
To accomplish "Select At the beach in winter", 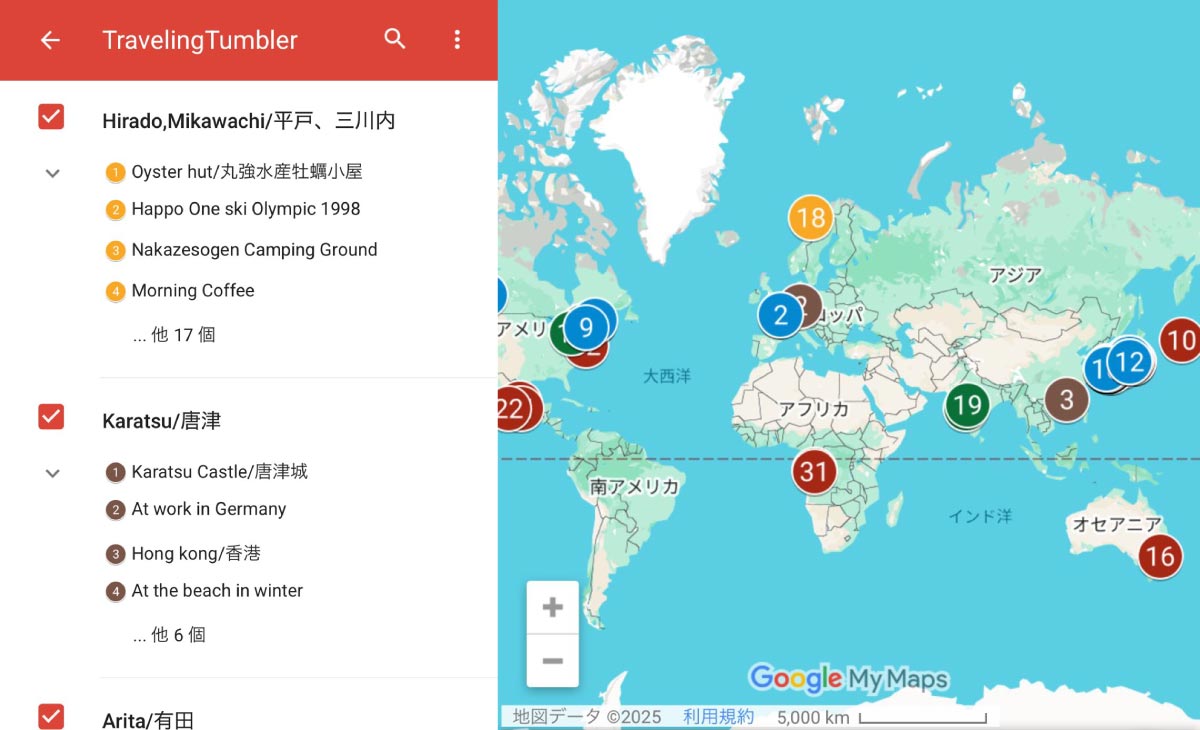I will point(217,591).
